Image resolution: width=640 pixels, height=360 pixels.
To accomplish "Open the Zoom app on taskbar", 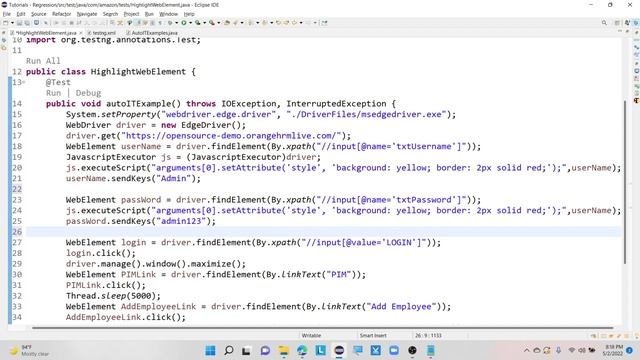I will click(x=394, y=351).
